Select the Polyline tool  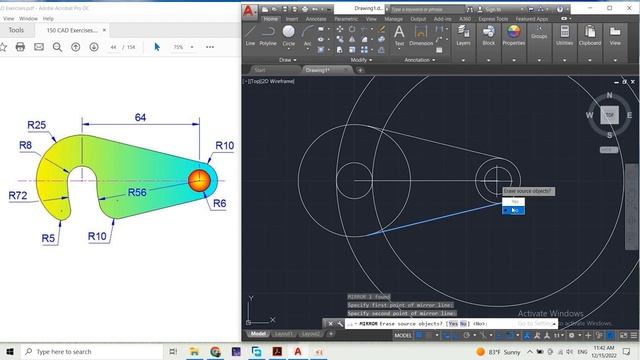tap(268, 35)
